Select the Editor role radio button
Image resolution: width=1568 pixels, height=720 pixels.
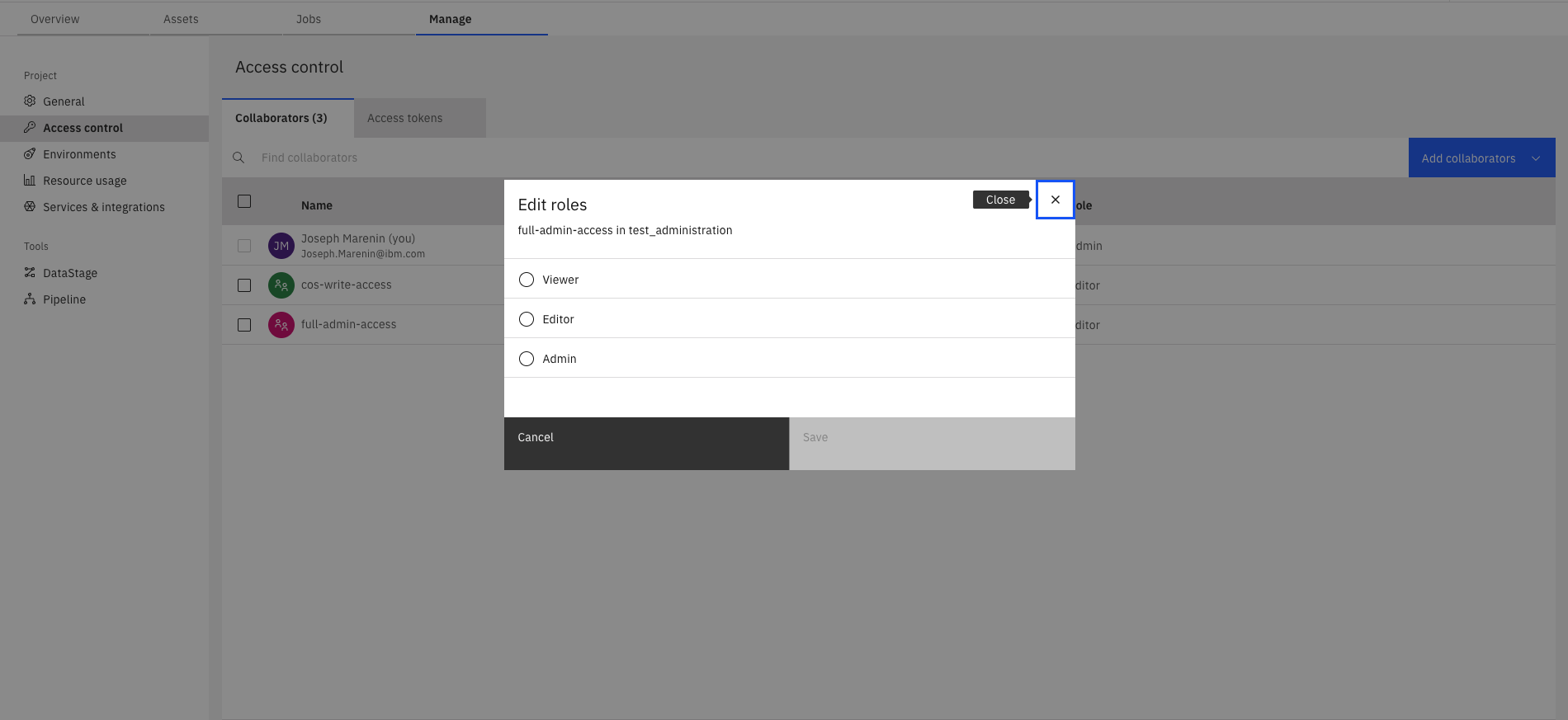tap(527, 319)
